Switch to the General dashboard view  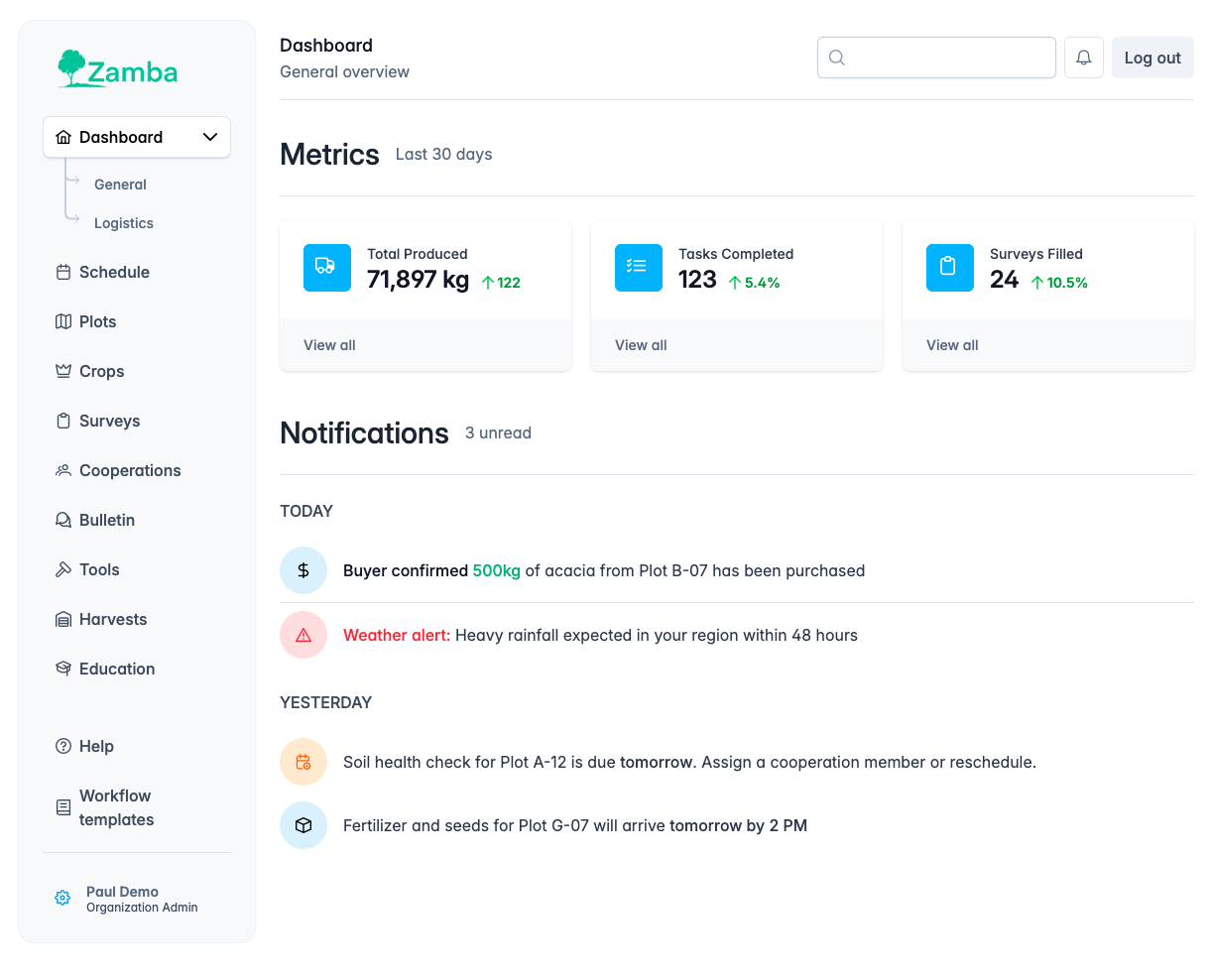pos(120,184)
